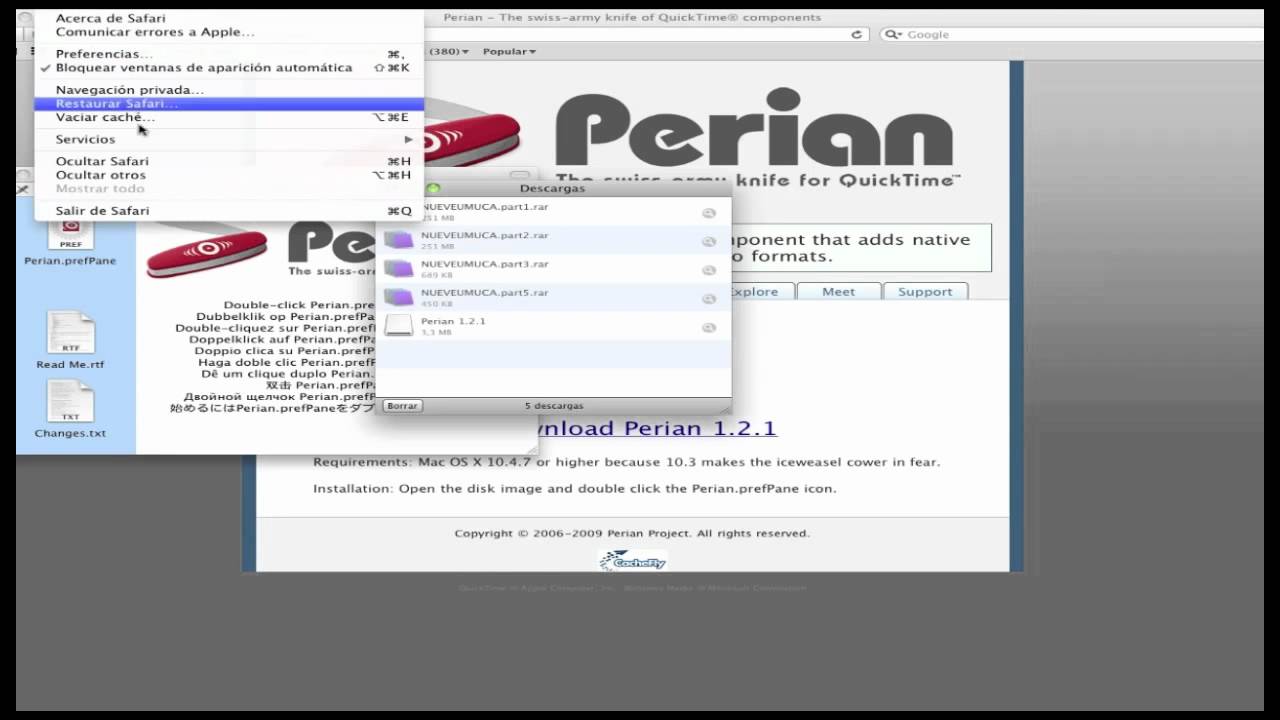Click the Perian knife logo in disk image window
This screenshot has width=1280, height=720.
207,250
